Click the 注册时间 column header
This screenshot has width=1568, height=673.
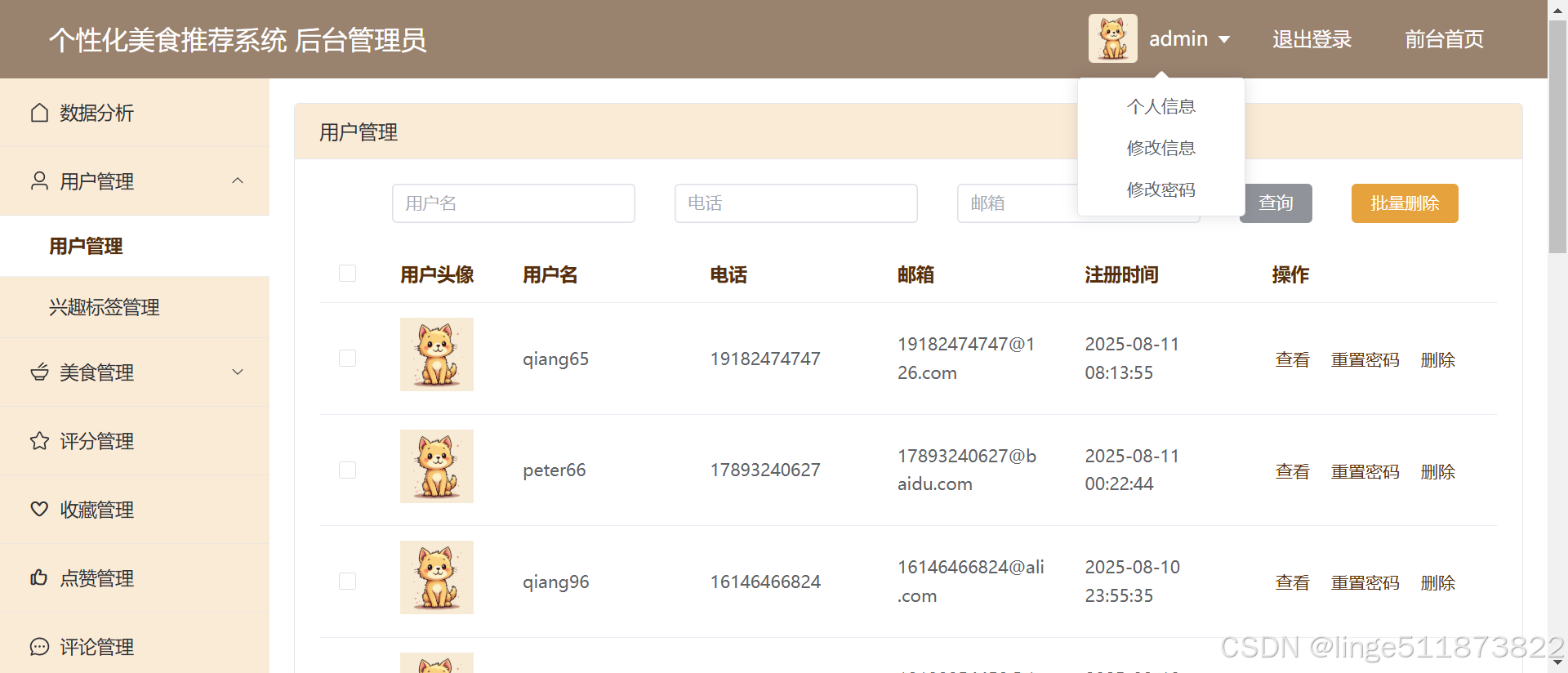point(1121,274)
